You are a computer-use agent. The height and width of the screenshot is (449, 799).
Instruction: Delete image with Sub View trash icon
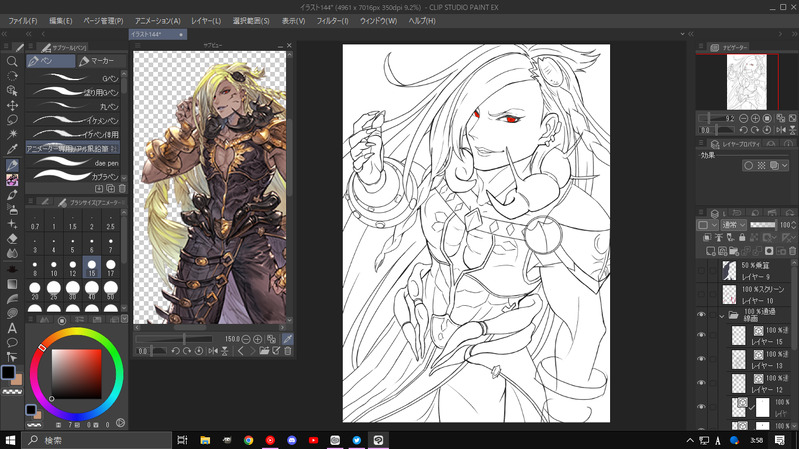[288, 351]
